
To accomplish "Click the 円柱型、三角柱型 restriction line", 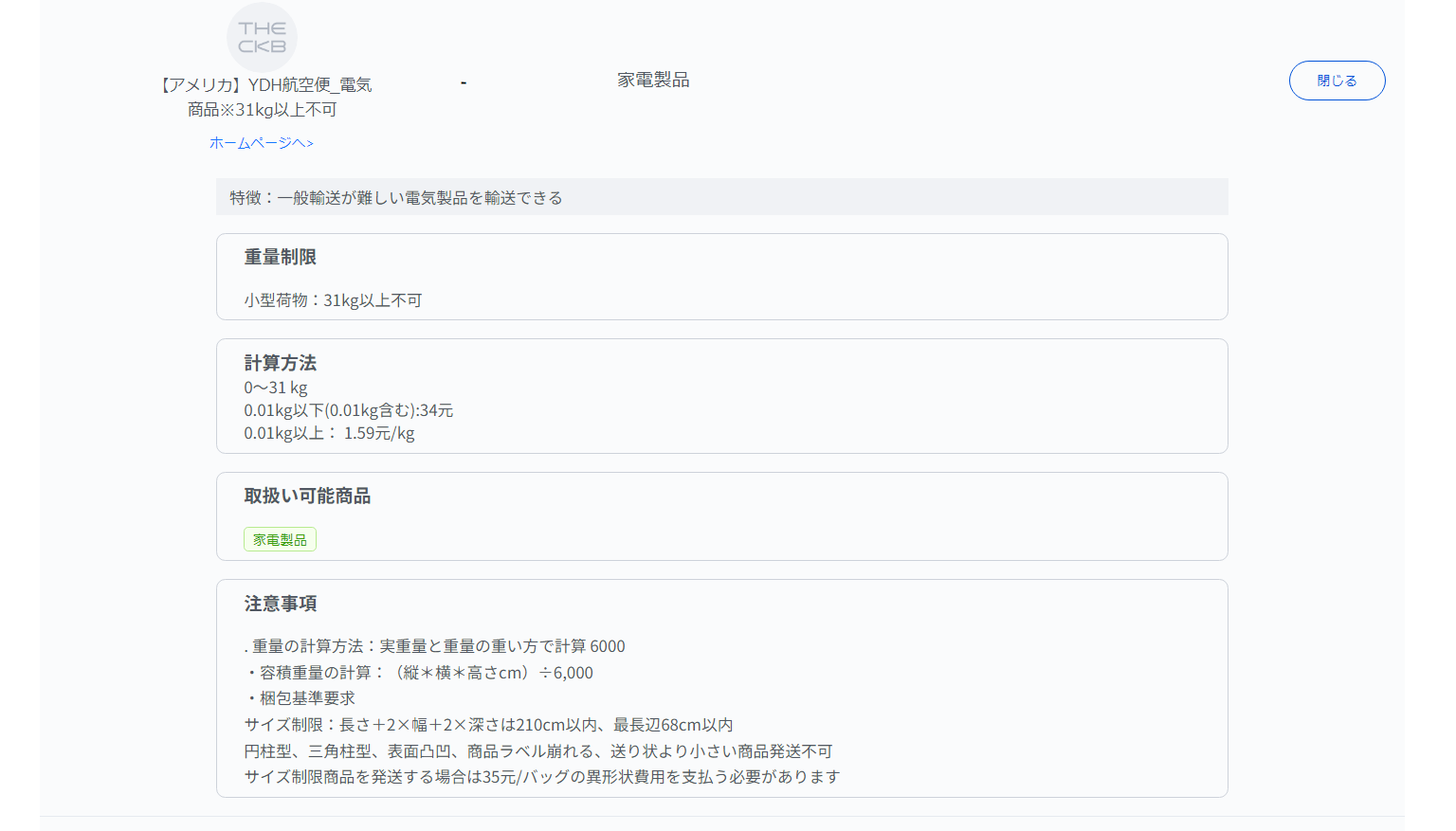I will click(x=538, y=751).
